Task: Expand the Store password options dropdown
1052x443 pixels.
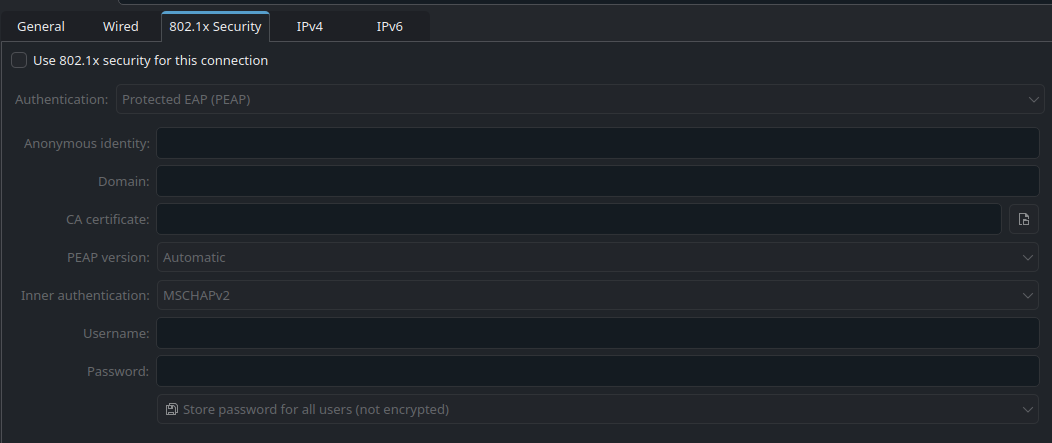Action: click(x=597, y=409)
